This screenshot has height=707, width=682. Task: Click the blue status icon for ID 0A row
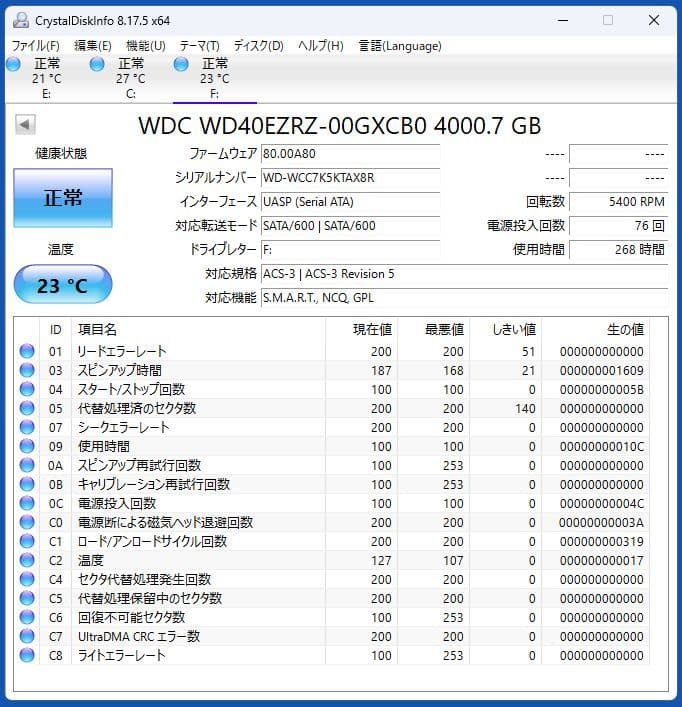point(27,465)
